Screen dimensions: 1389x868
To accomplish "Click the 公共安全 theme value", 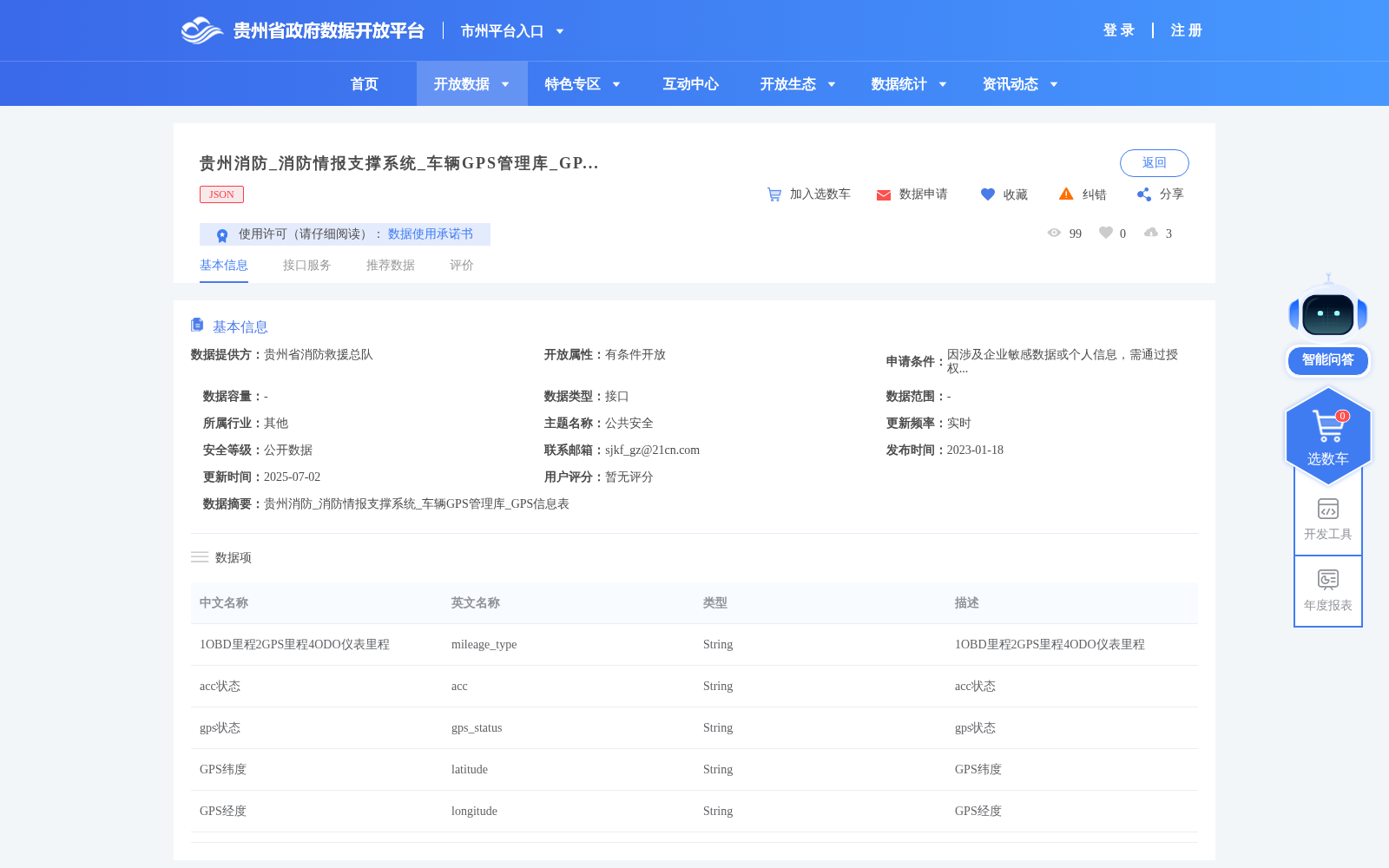I will 629,424.
